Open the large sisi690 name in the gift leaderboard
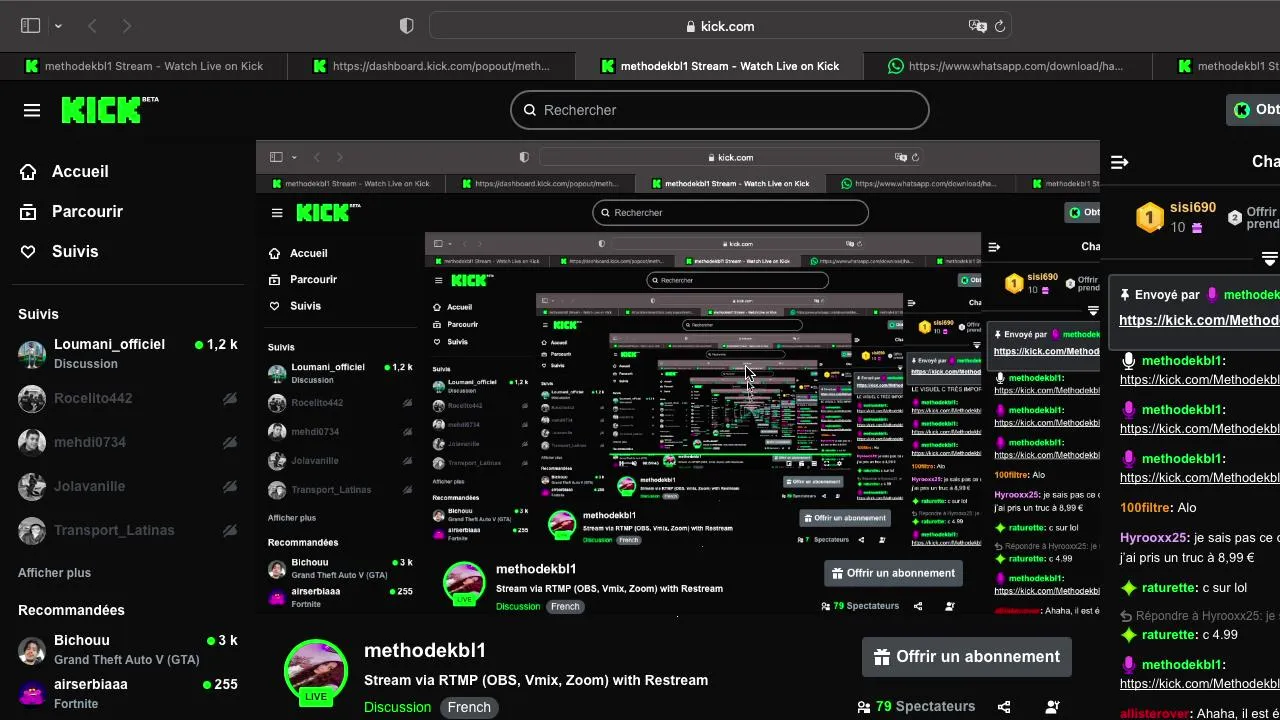 coord(1193,208)
